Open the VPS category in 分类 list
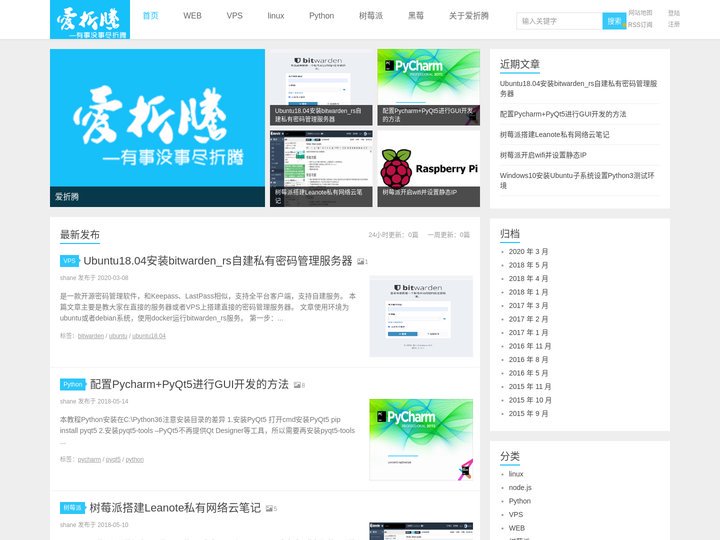The image size is (720, 540). coord(516,515)
